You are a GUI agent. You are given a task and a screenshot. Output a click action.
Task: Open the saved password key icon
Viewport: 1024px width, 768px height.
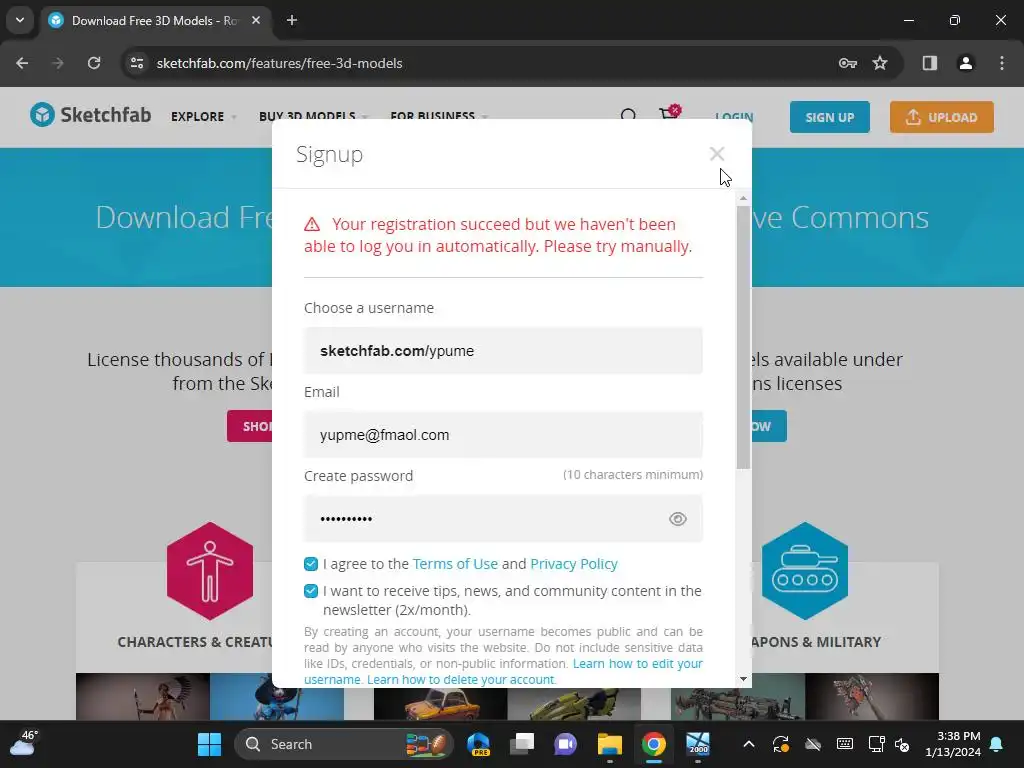847,63
